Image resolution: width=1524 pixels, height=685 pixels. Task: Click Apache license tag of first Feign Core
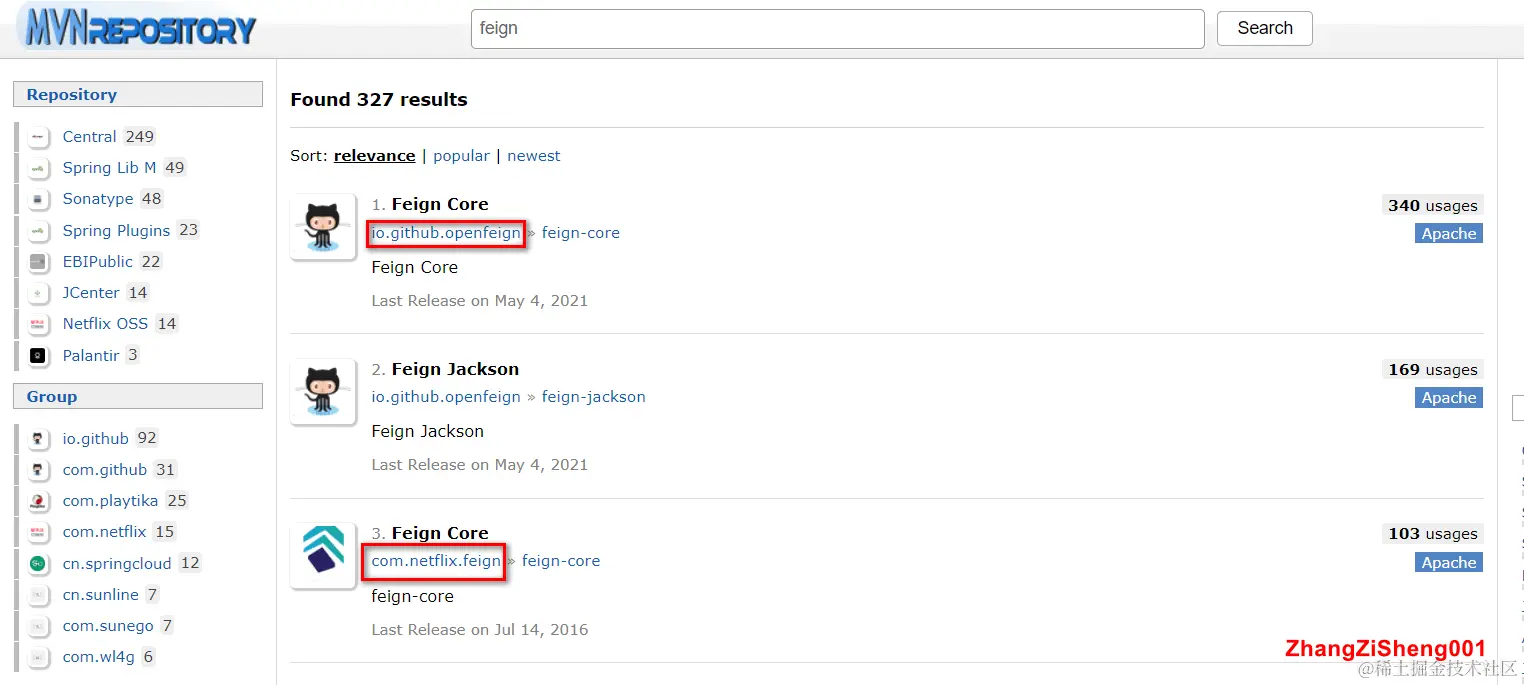point(1449,234)
